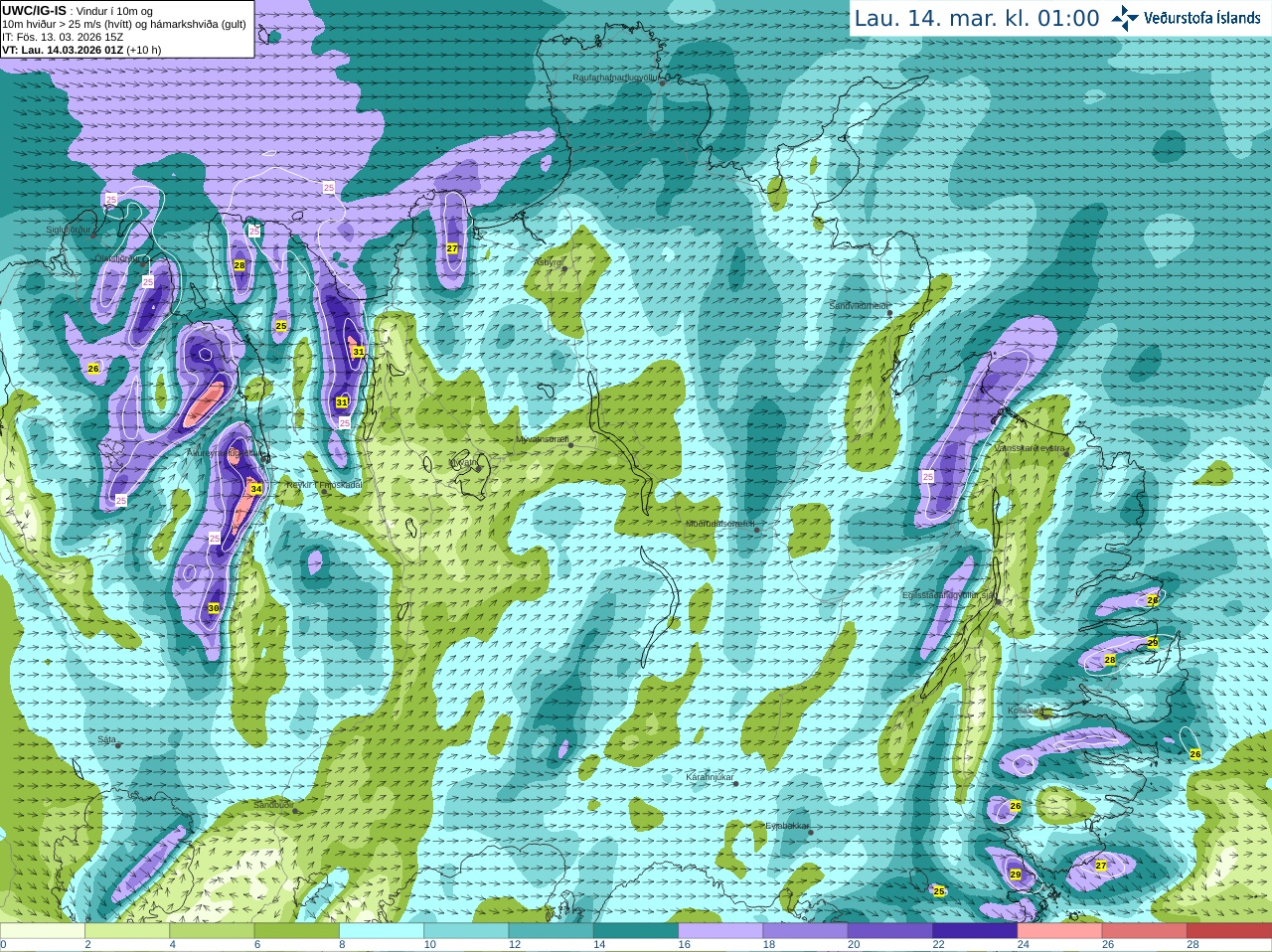1272x952 pixels.
Task: Click the Mývatnsöræfi station label
Action: tap(543, 438)
